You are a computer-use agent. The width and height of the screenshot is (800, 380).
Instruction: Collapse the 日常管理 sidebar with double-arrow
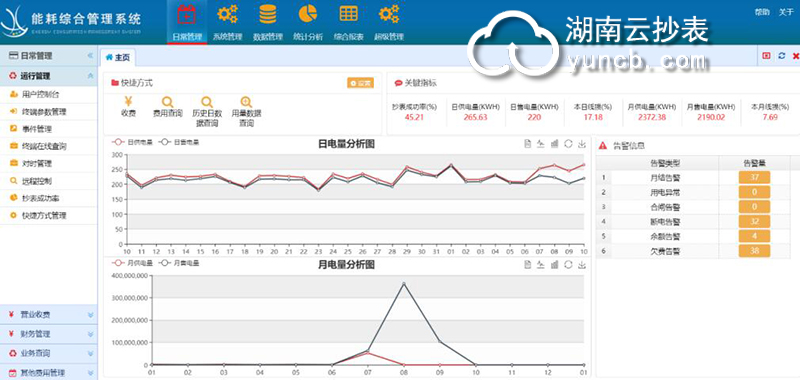[90, 56]
